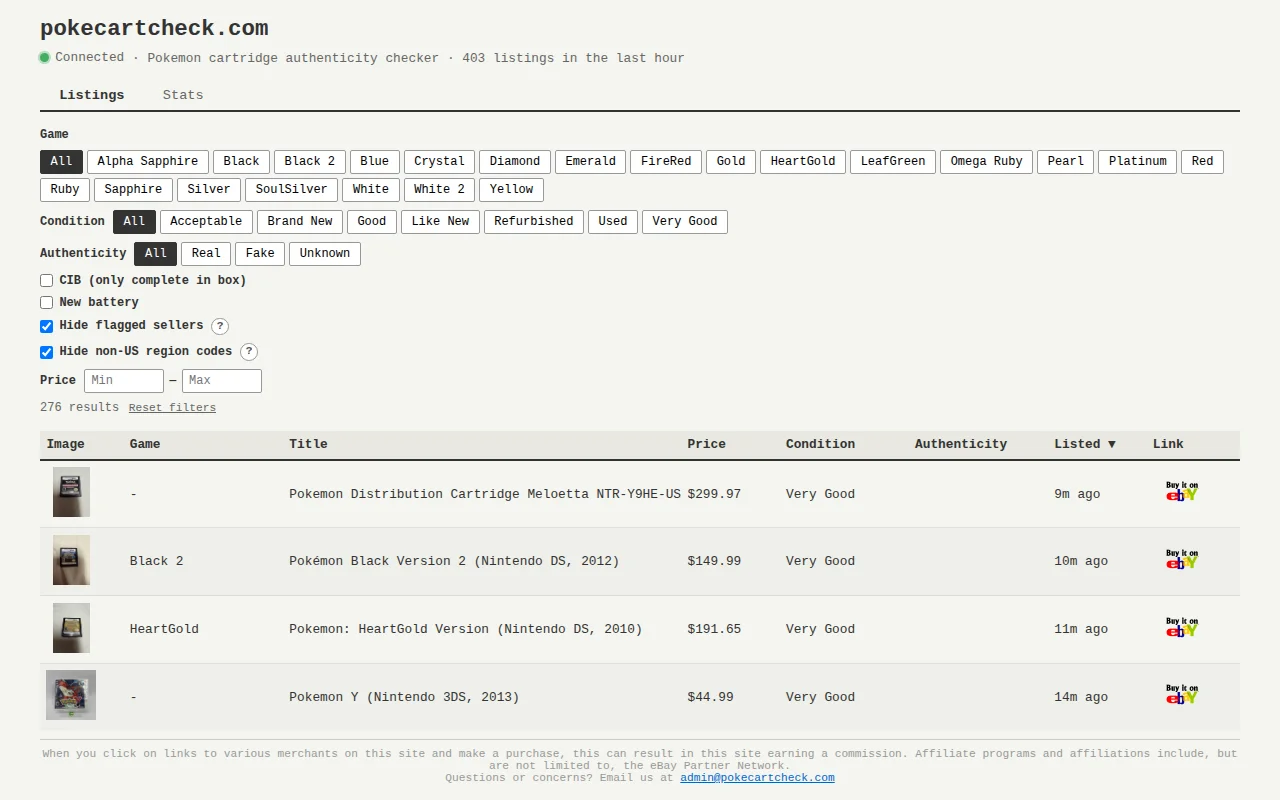Filter games by Diamond
This screenshot has height=800, width=1280.
click(515, 162)
